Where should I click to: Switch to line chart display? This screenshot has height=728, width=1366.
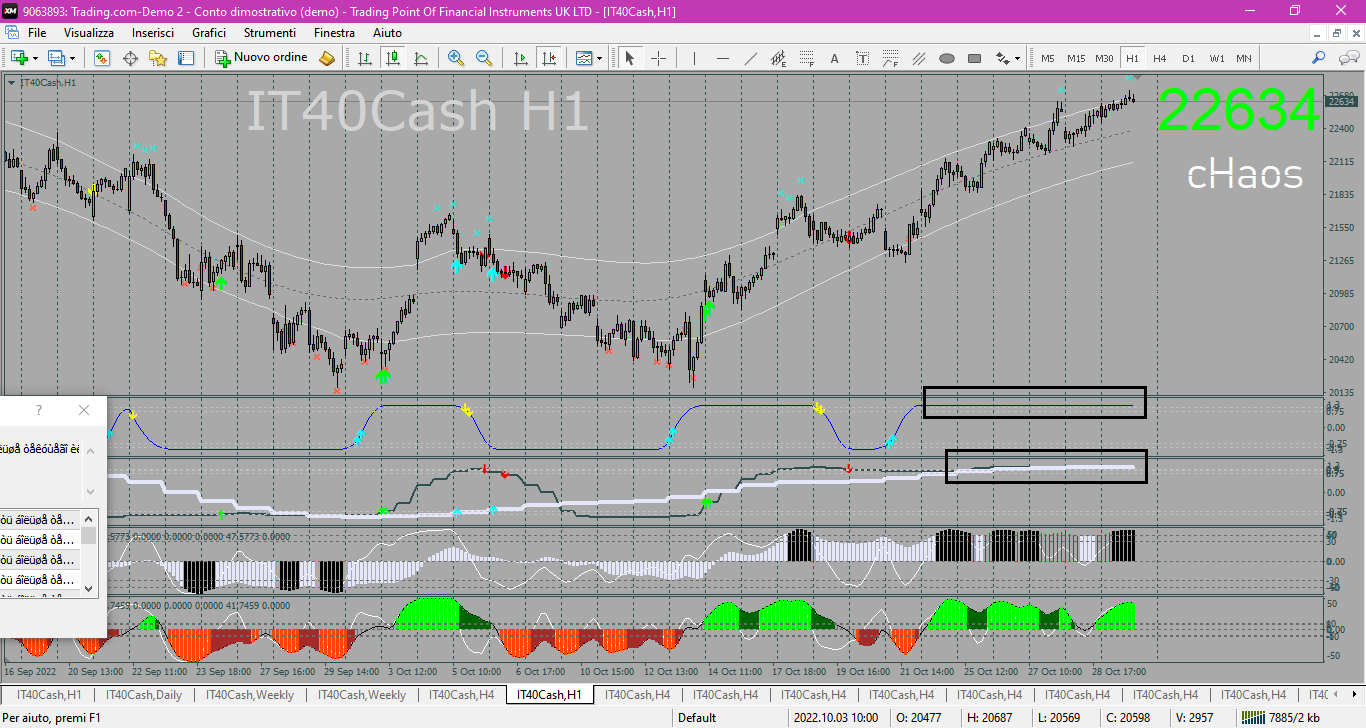[421, 58]
